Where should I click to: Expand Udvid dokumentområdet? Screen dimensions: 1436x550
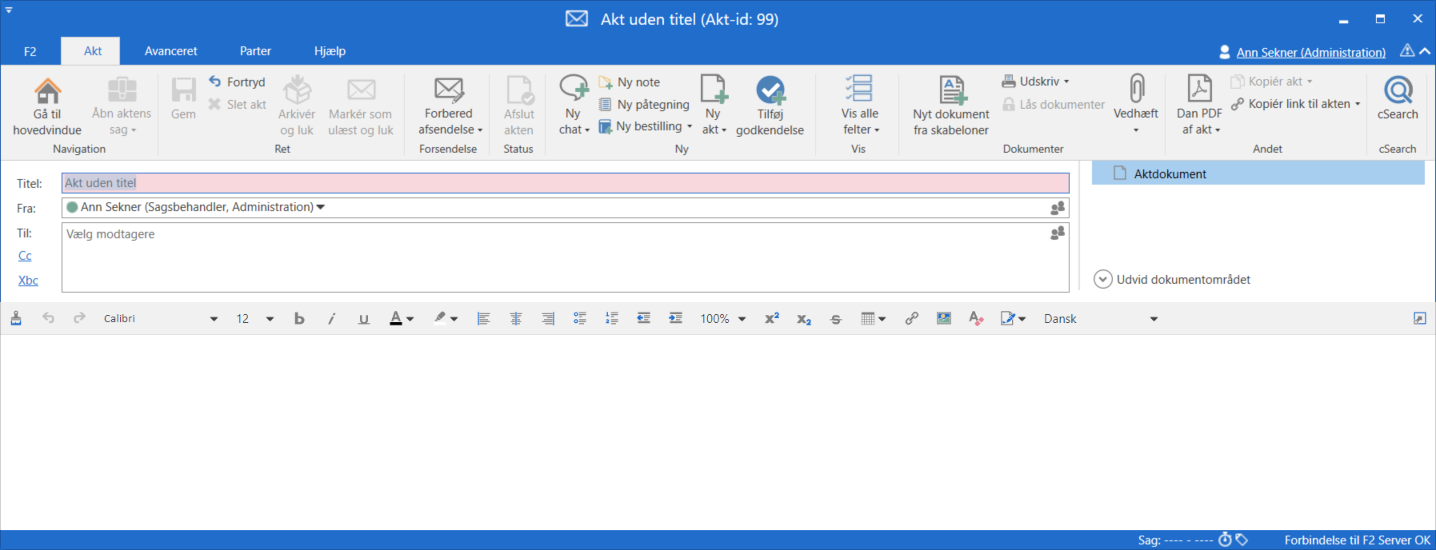[1104, 280]
